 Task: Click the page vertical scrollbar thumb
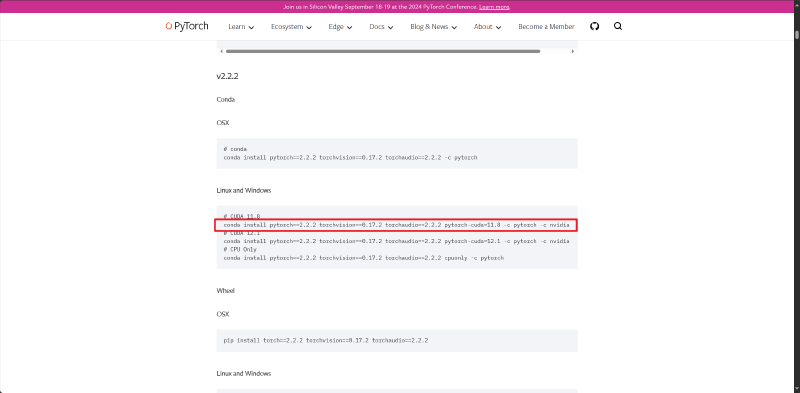click(x=796, y=35)
